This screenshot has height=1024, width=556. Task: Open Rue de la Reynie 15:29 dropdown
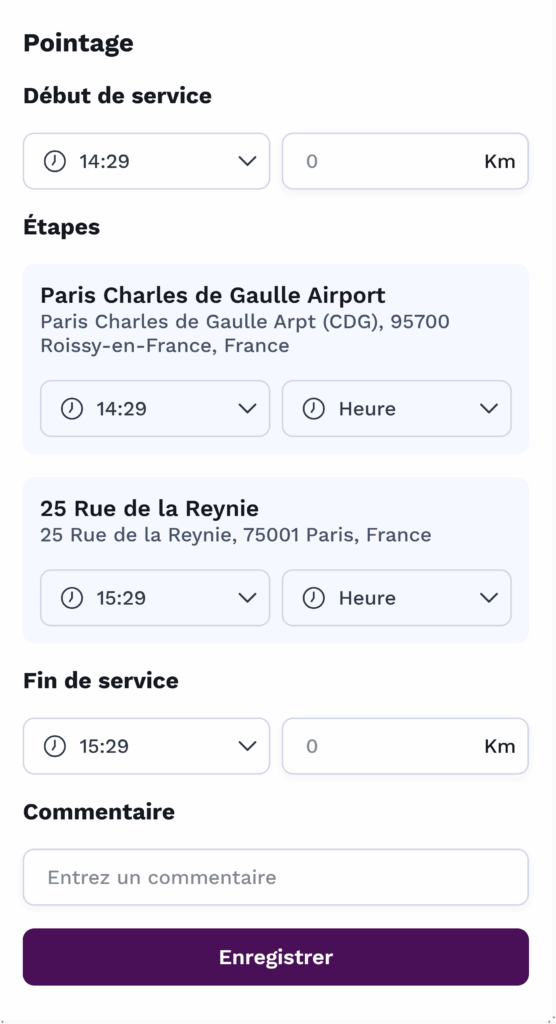pyautogui.click(x=155, y=598)
